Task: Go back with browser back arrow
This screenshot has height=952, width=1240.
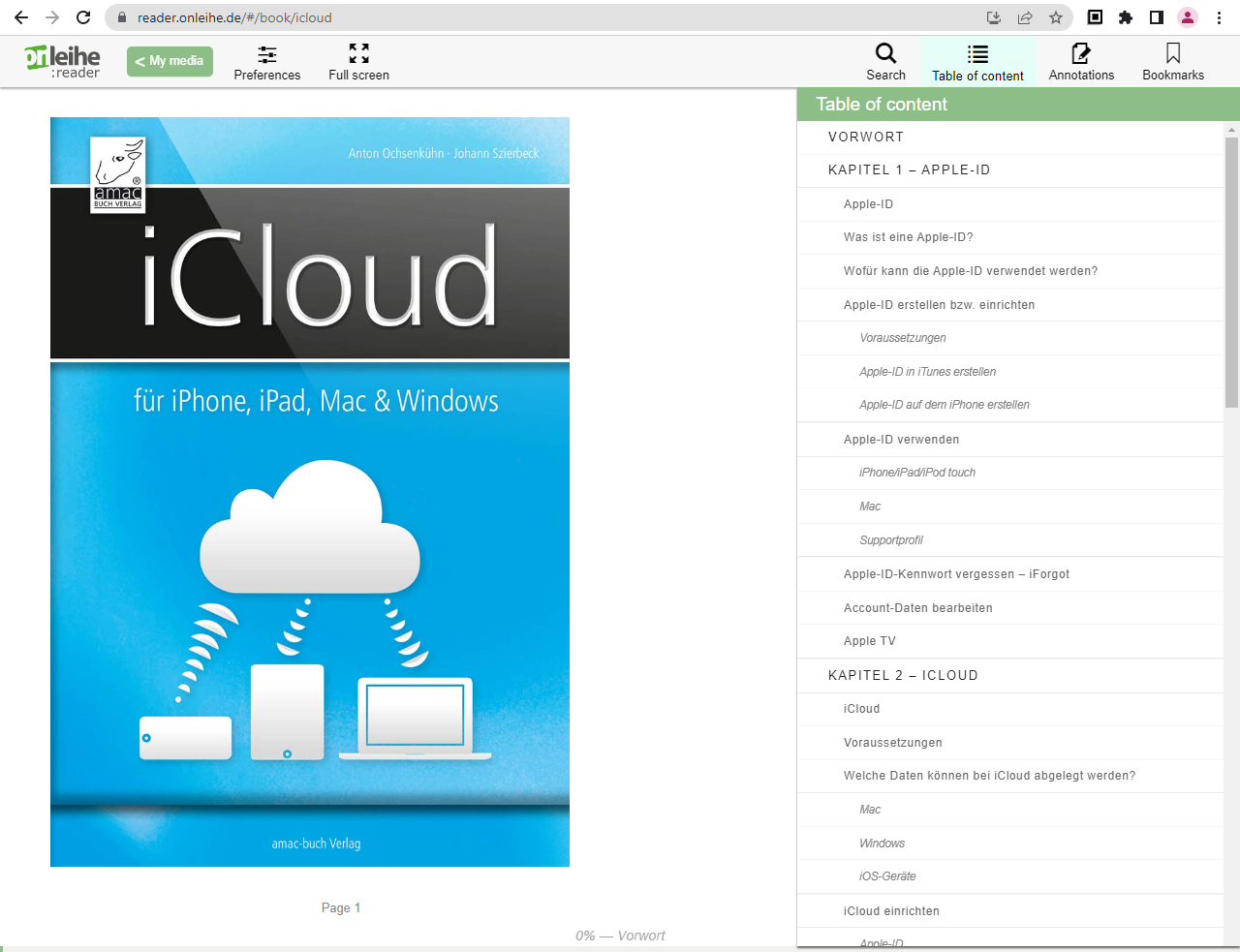Action: click(21, 17)
